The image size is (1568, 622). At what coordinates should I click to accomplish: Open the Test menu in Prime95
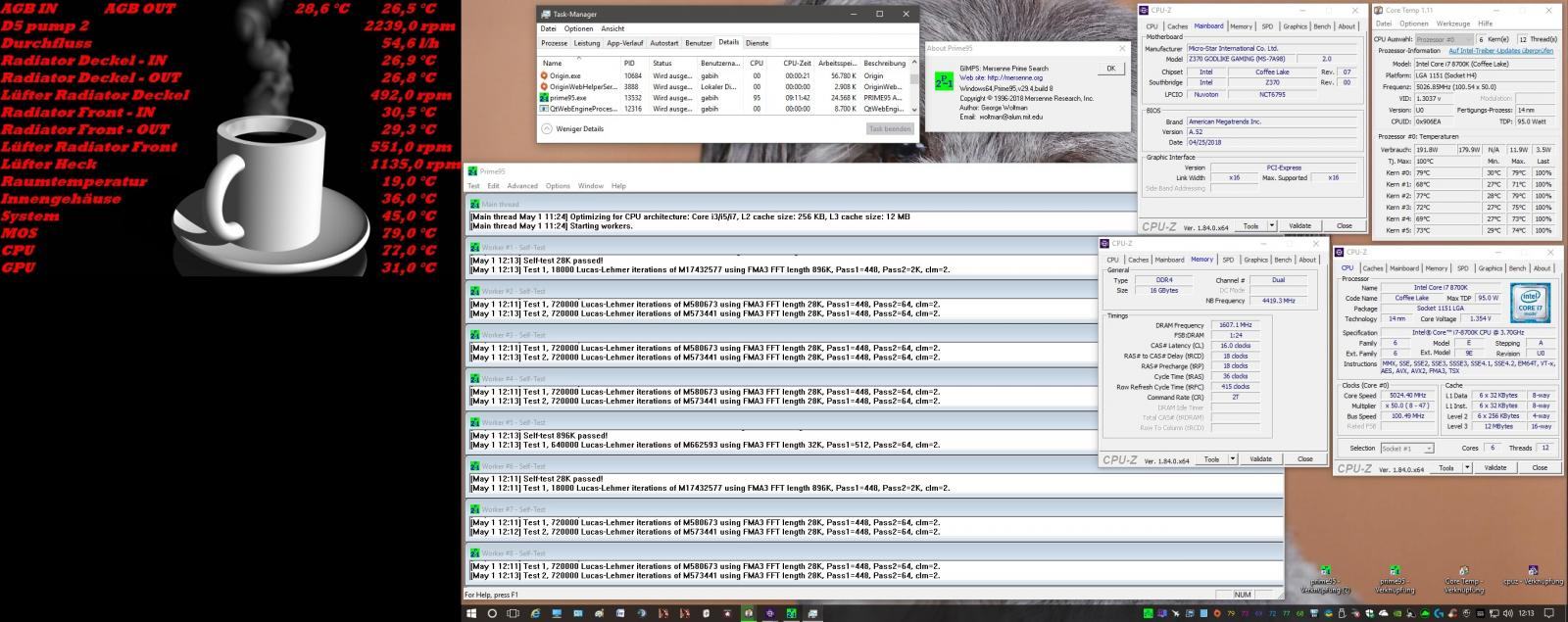(x=473, y=185)
